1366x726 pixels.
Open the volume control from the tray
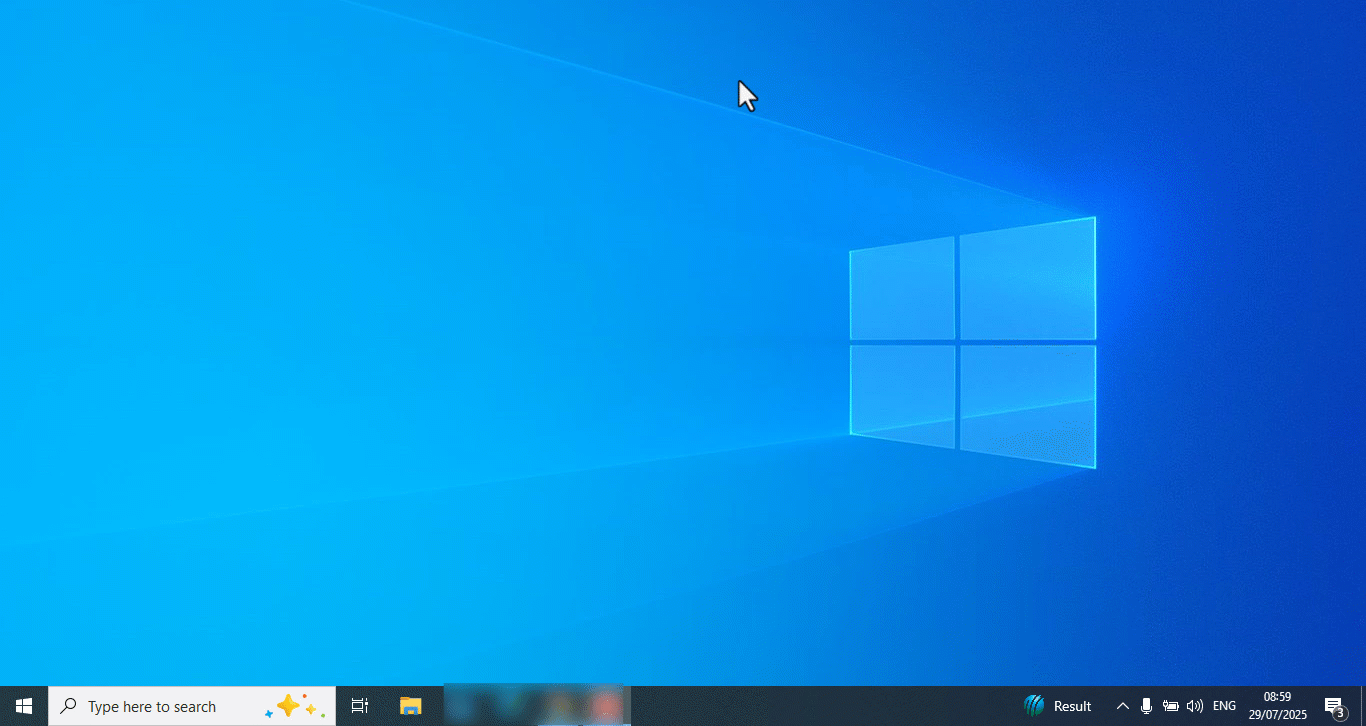pyautogui.click(x=1195, y=705)
